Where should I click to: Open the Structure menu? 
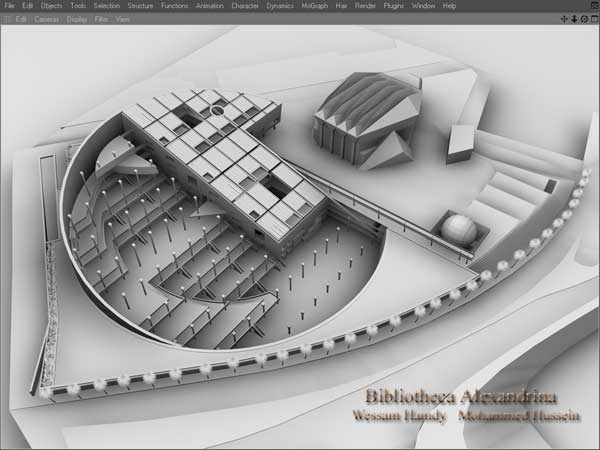point(141,6)
